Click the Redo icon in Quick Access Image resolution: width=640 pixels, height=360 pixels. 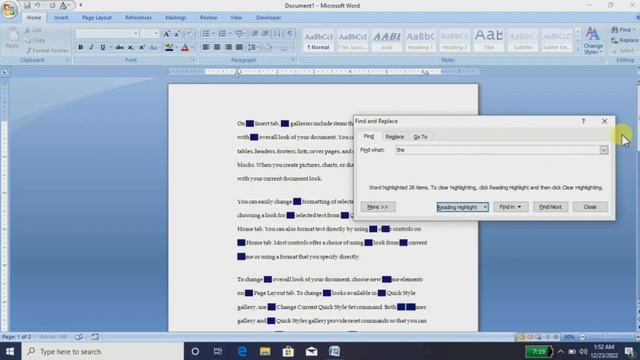click(x=52, y=5)
